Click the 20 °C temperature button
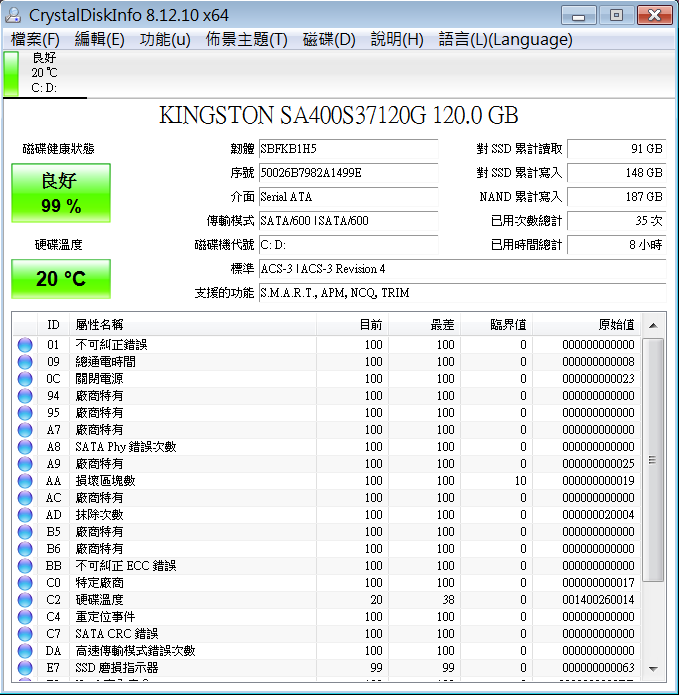The height and width of the screenshot is (695, 679). click(61, 279)
